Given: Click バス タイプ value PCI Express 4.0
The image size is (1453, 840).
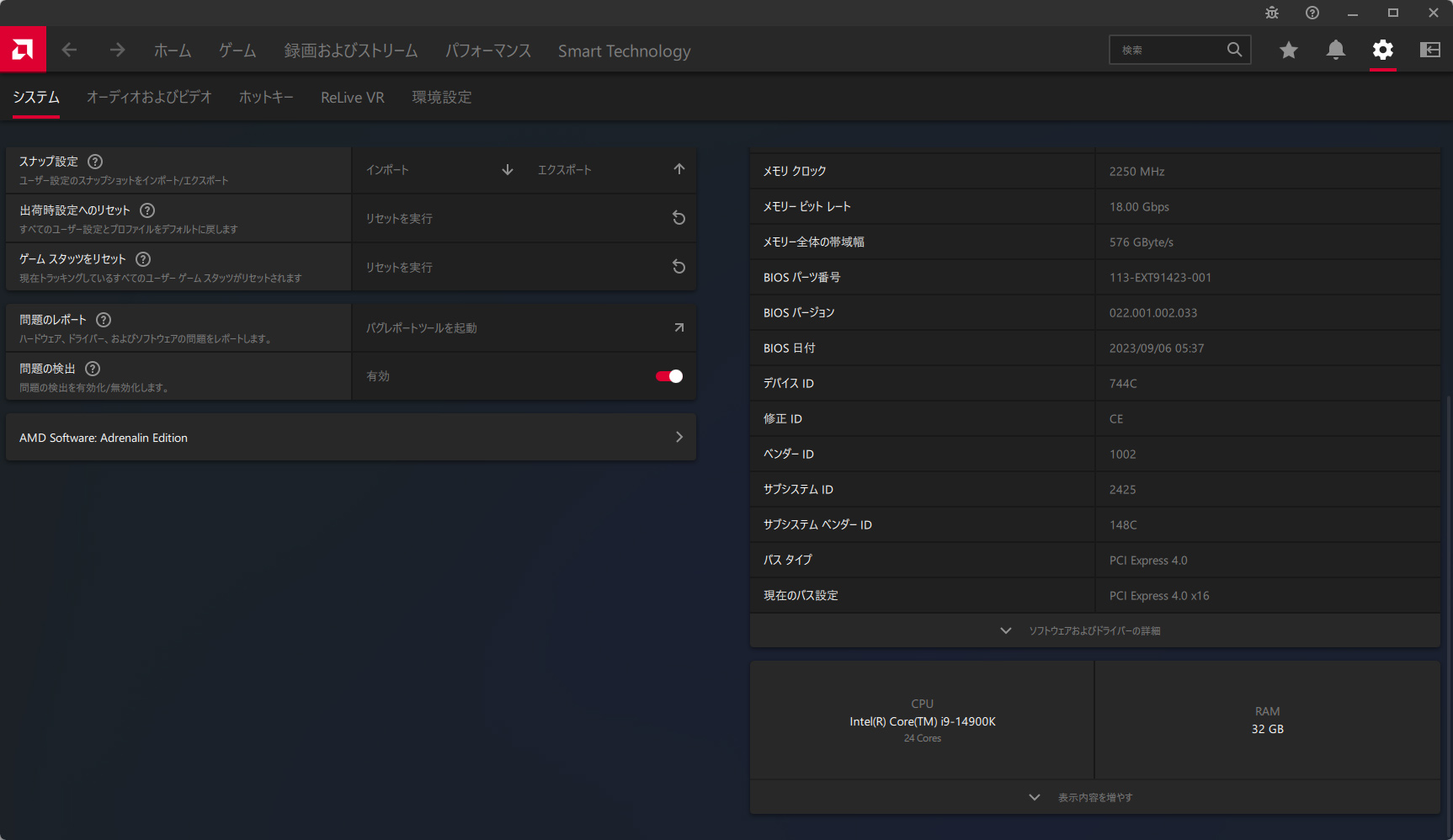Looking at the screenshot, I should [1148, 561].
